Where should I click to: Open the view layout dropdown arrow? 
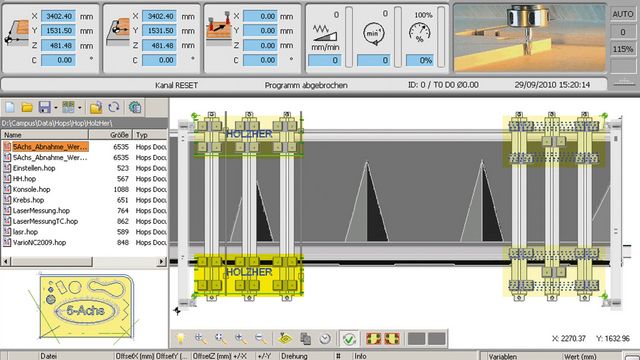80,108
